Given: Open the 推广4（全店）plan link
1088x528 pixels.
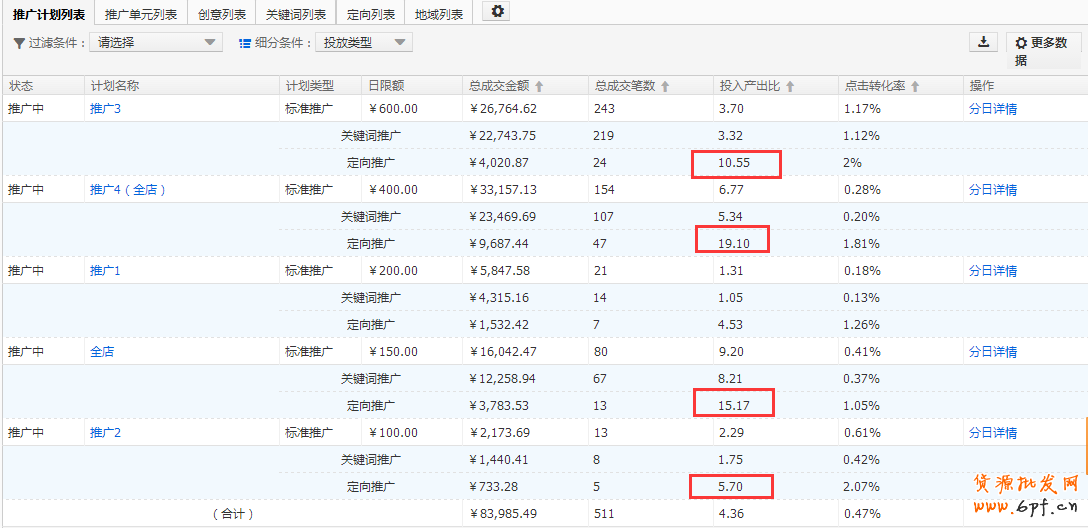Looking at the screenshot, I should pyautogui.click(x=128, y=190).
